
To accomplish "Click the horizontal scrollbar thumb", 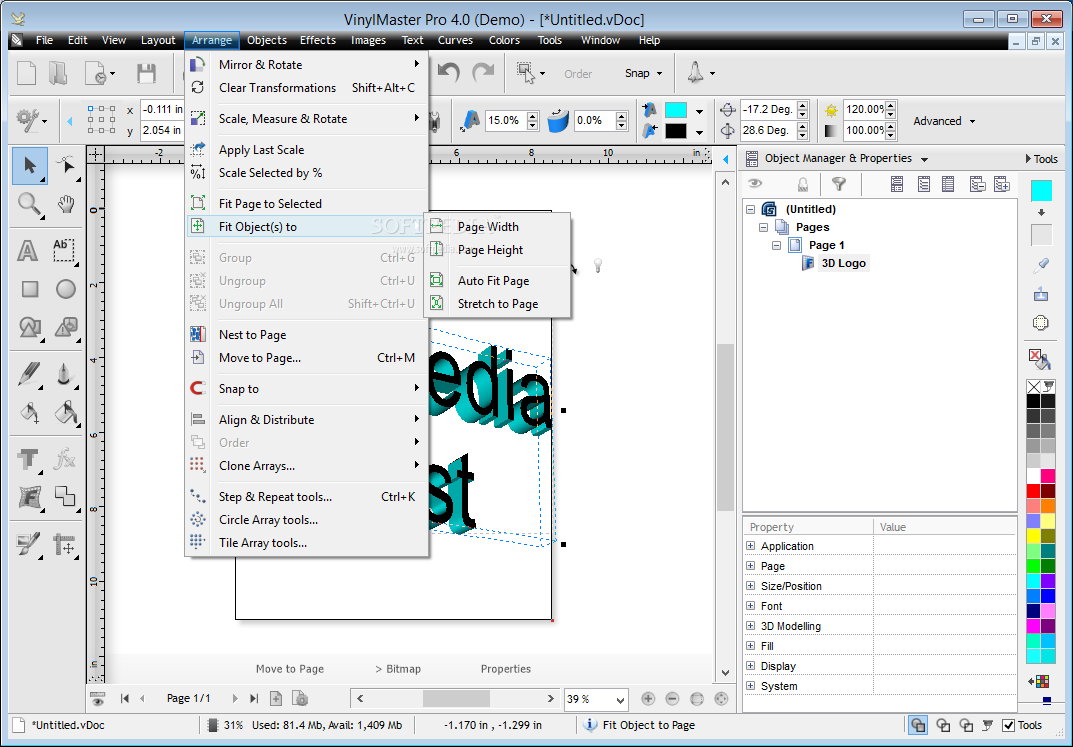I will (456, 698).
